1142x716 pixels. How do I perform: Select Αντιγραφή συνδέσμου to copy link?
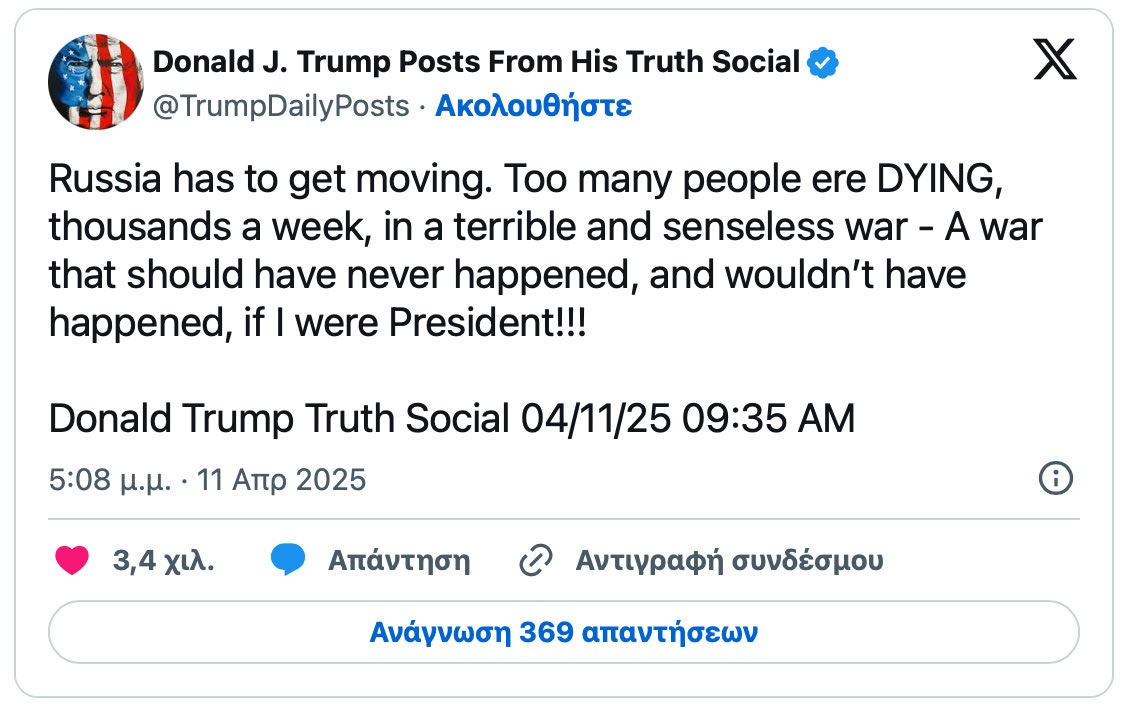[729, 560]
